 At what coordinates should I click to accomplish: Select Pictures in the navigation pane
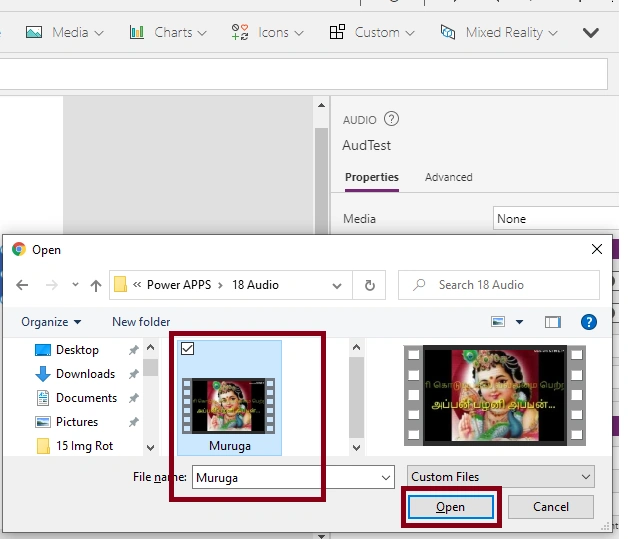[76, 422]
